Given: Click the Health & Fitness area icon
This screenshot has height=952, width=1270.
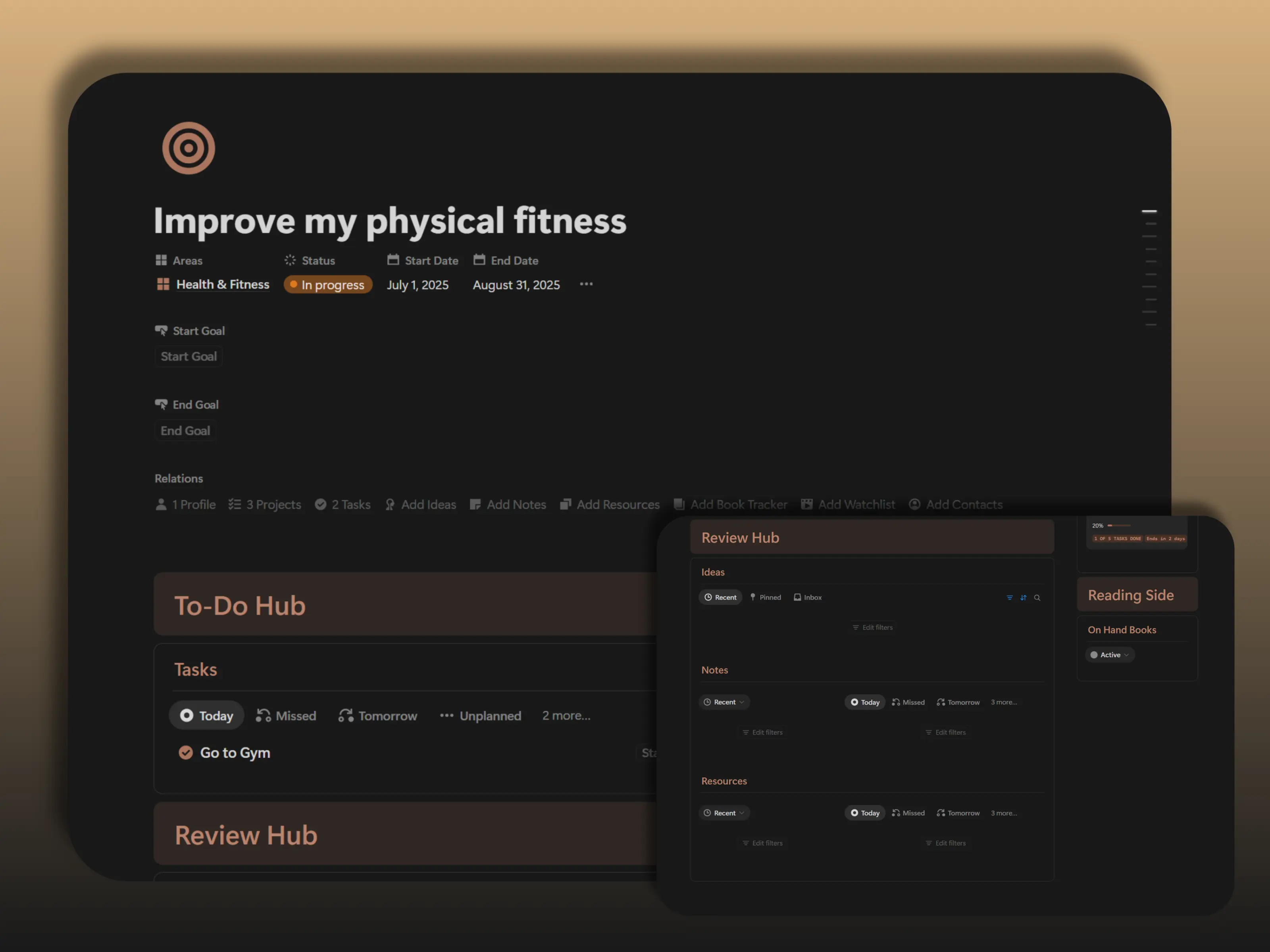Looking at the screenshot, I should [163, 284].
